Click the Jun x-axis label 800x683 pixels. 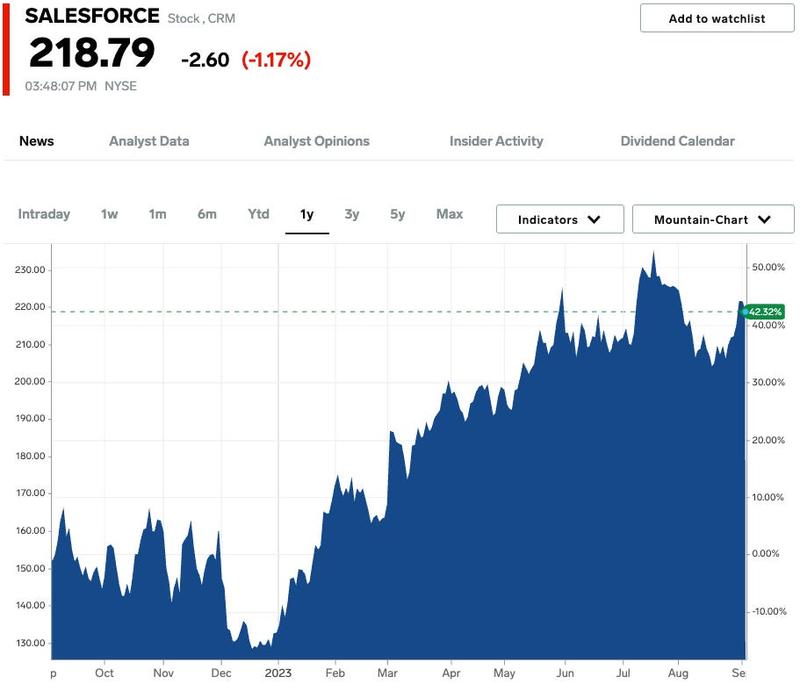565,673
